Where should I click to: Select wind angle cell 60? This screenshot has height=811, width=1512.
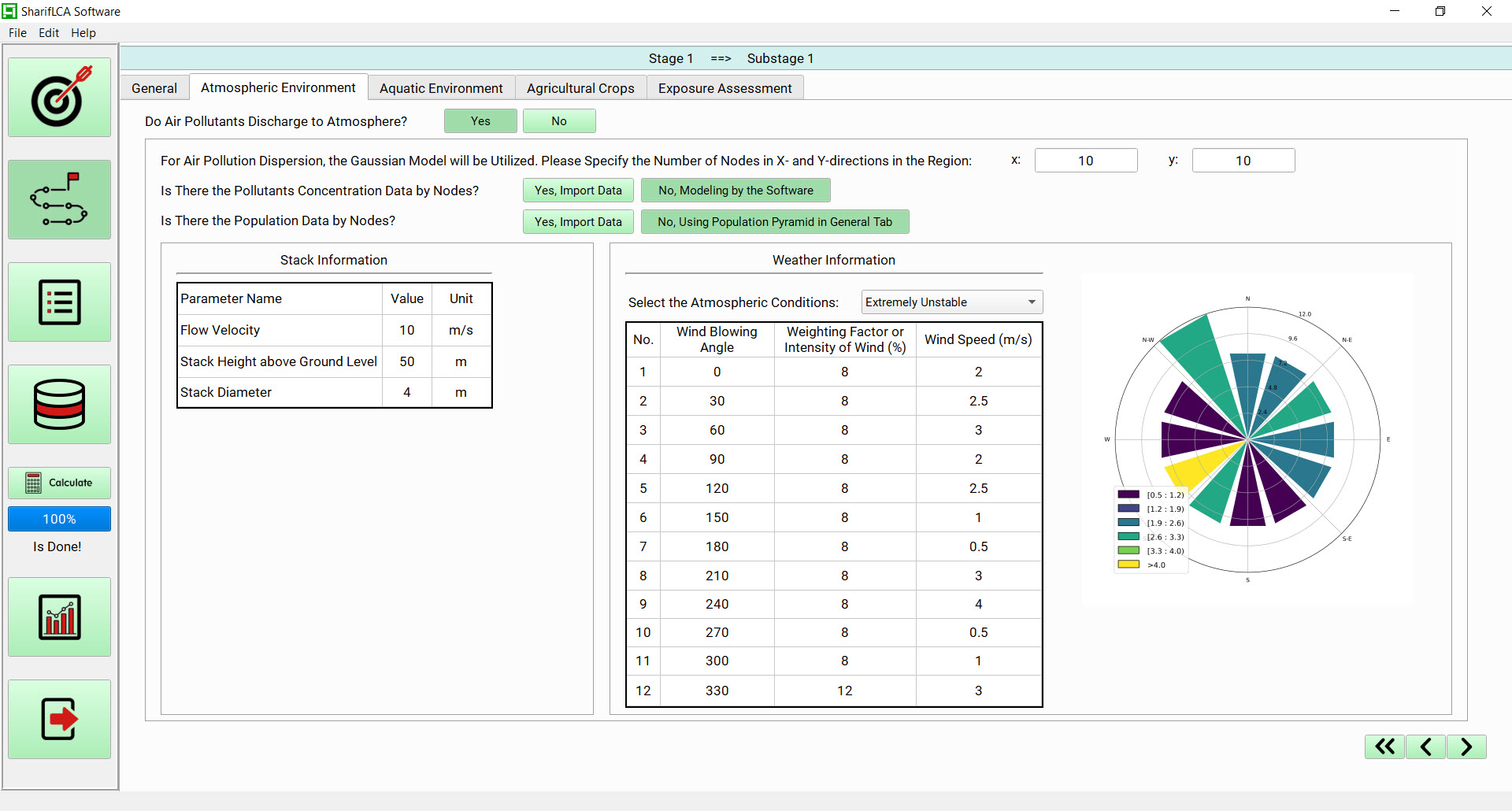point(717,430)
